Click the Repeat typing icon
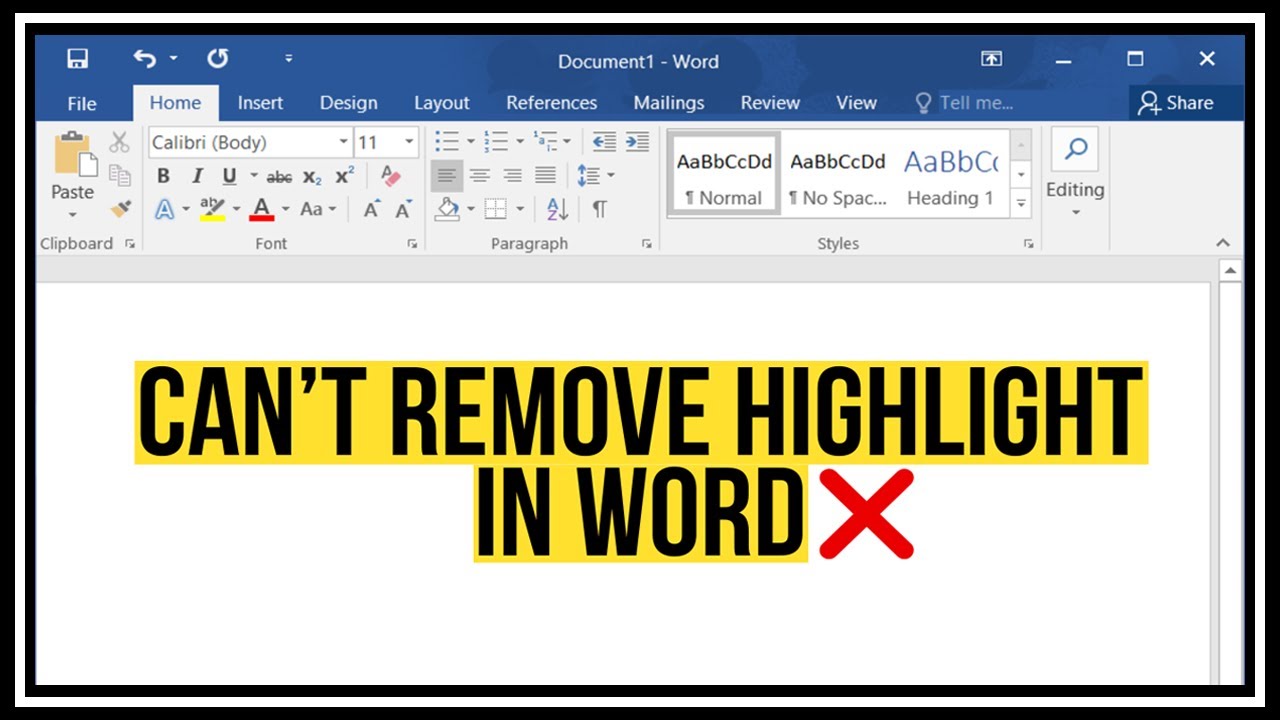 tap(217, 59)
